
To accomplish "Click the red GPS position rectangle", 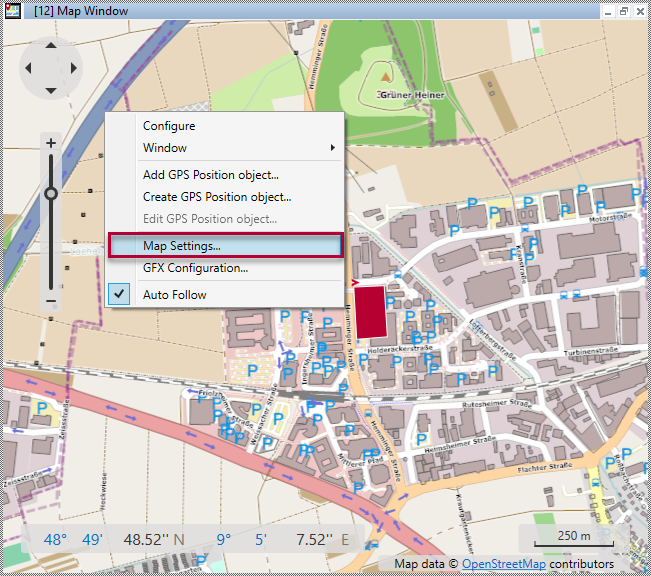I will tap(370, 311).
